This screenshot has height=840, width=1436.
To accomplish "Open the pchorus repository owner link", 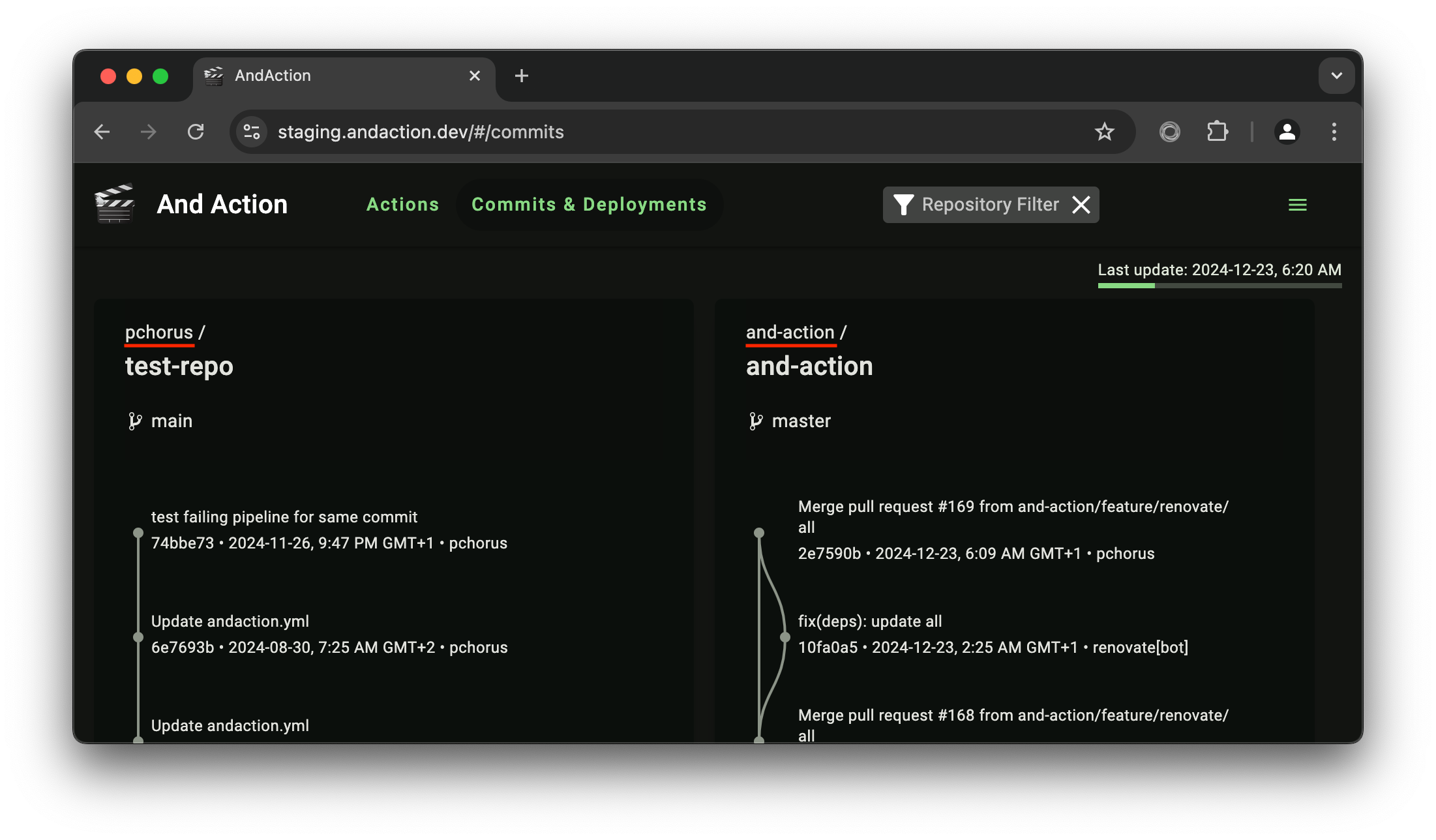I will coord(158,332).
